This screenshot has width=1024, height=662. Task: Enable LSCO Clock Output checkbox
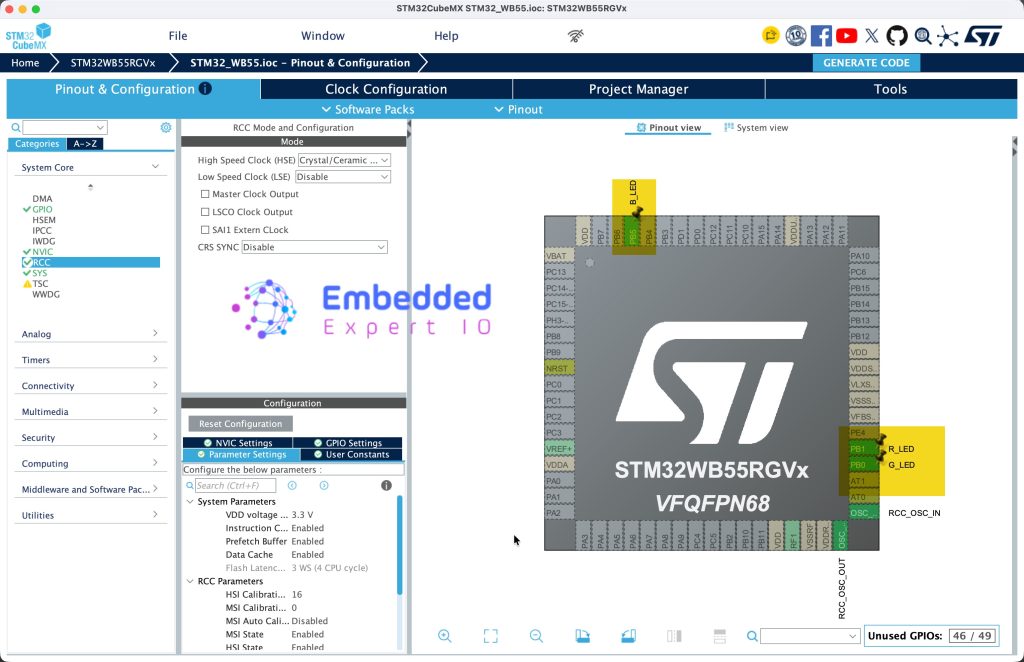click(x=205, y=212)
